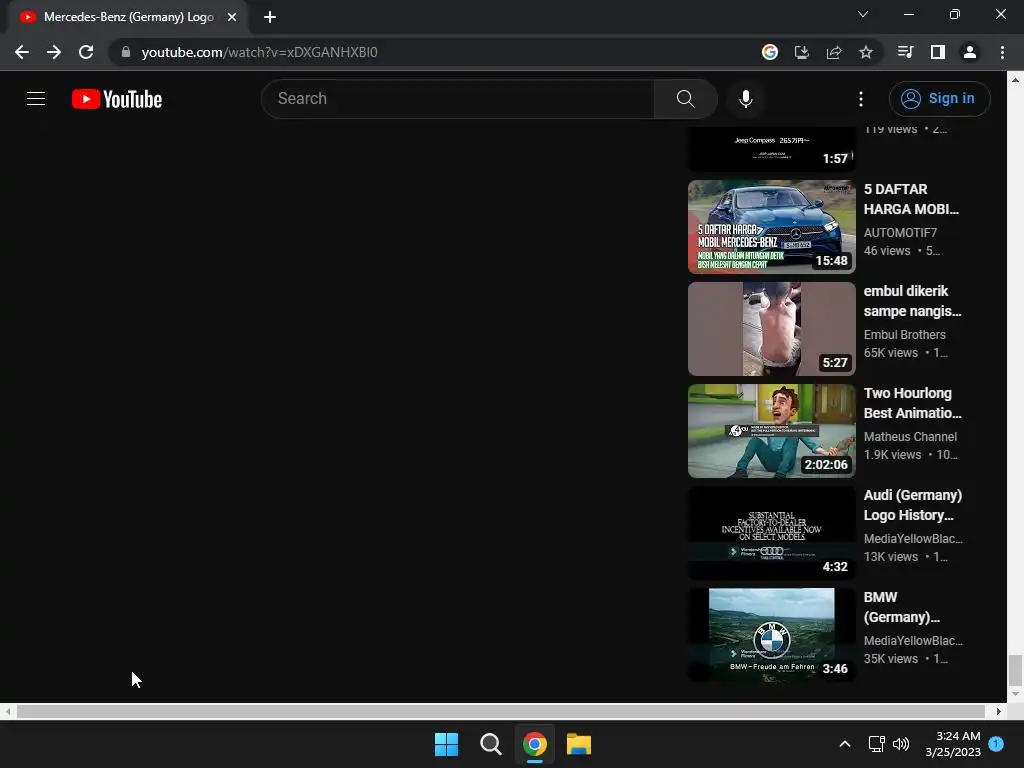Click the Google icon in address bar
This screenshot has width=1024, height=768.
coord(770,52)
